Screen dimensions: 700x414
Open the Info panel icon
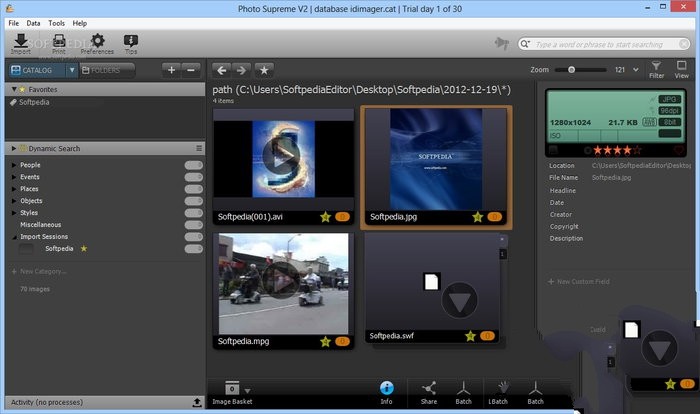[387, 393]
